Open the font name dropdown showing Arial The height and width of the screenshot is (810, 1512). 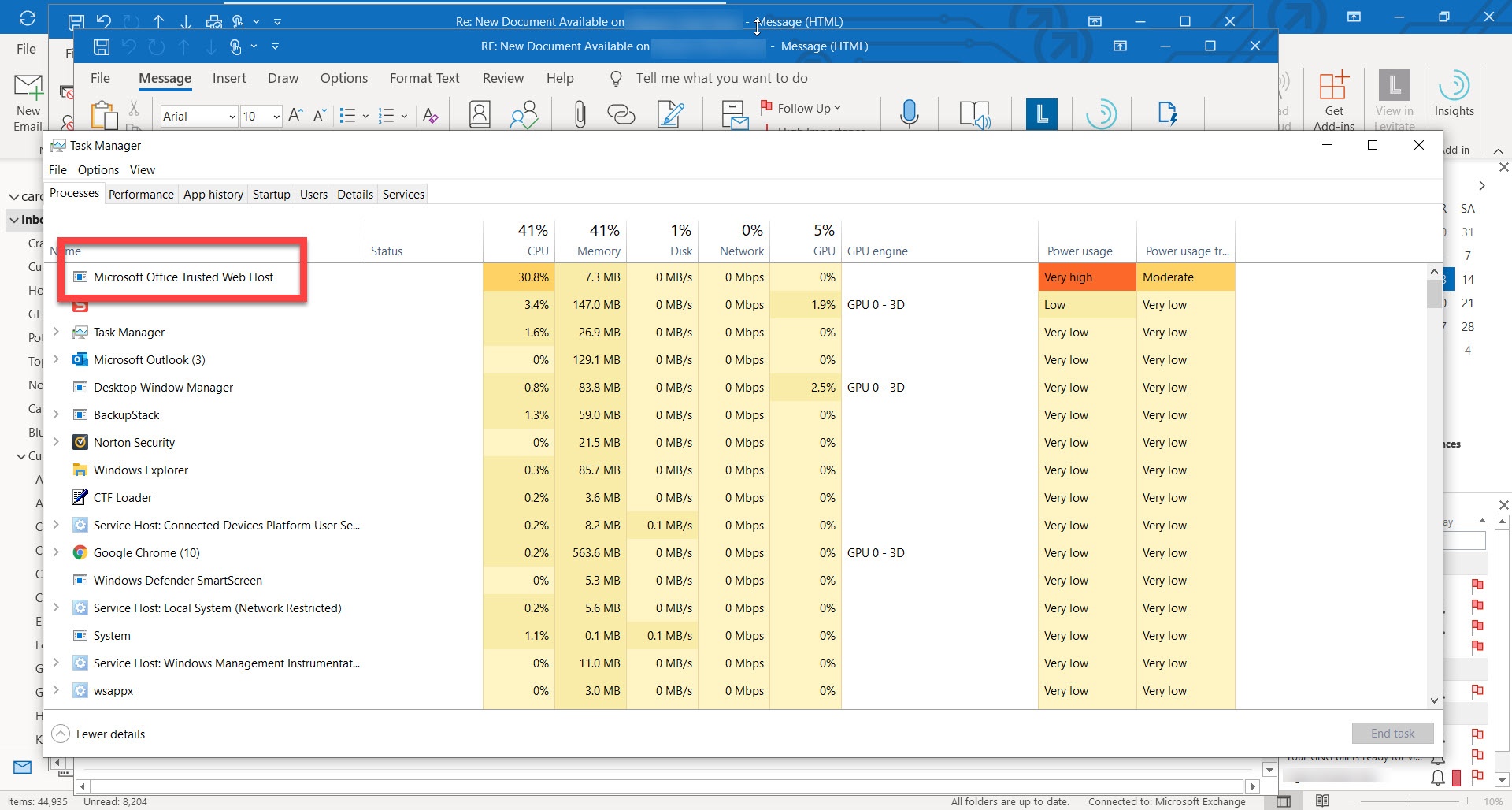[232, 117]
